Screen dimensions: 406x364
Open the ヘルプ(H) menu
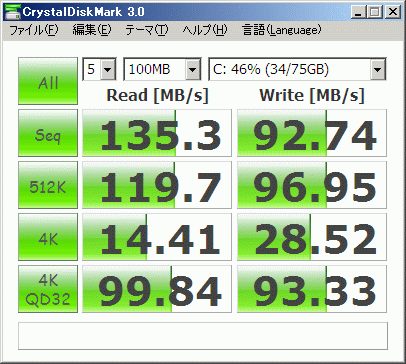205,30
